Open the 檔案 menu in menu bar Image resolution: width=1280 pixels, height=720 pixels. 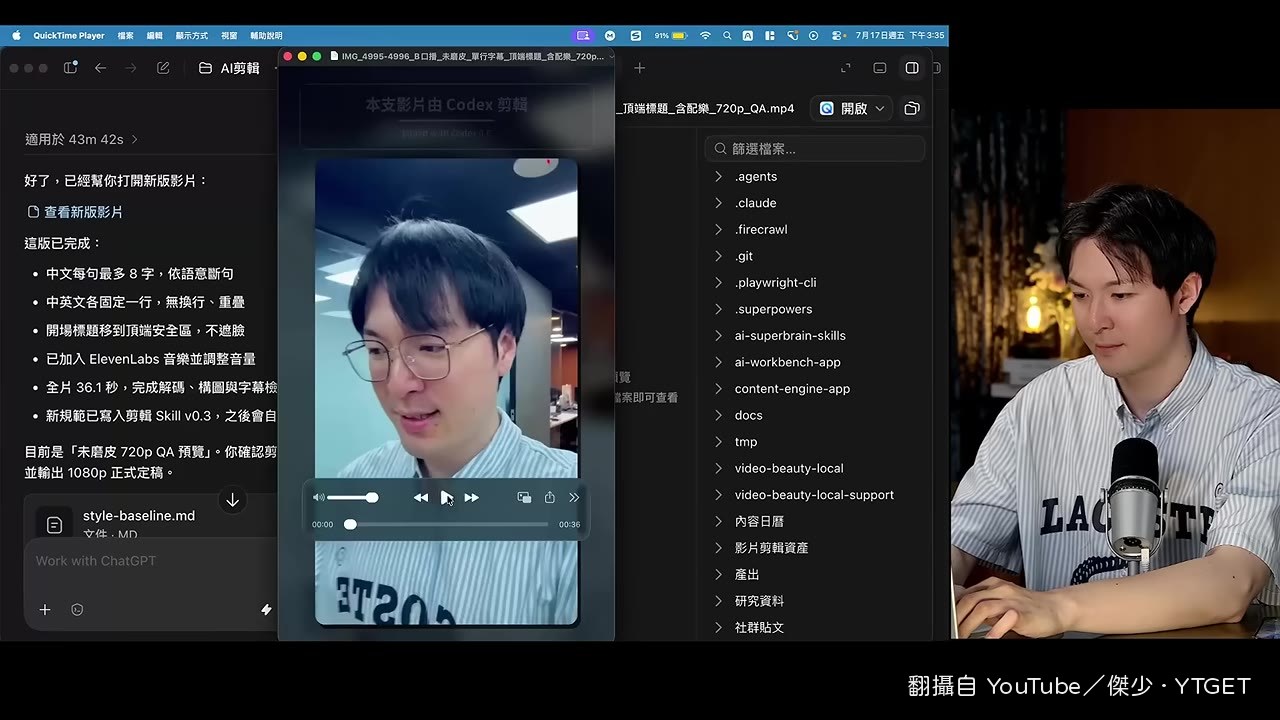(x=125, y=35)
